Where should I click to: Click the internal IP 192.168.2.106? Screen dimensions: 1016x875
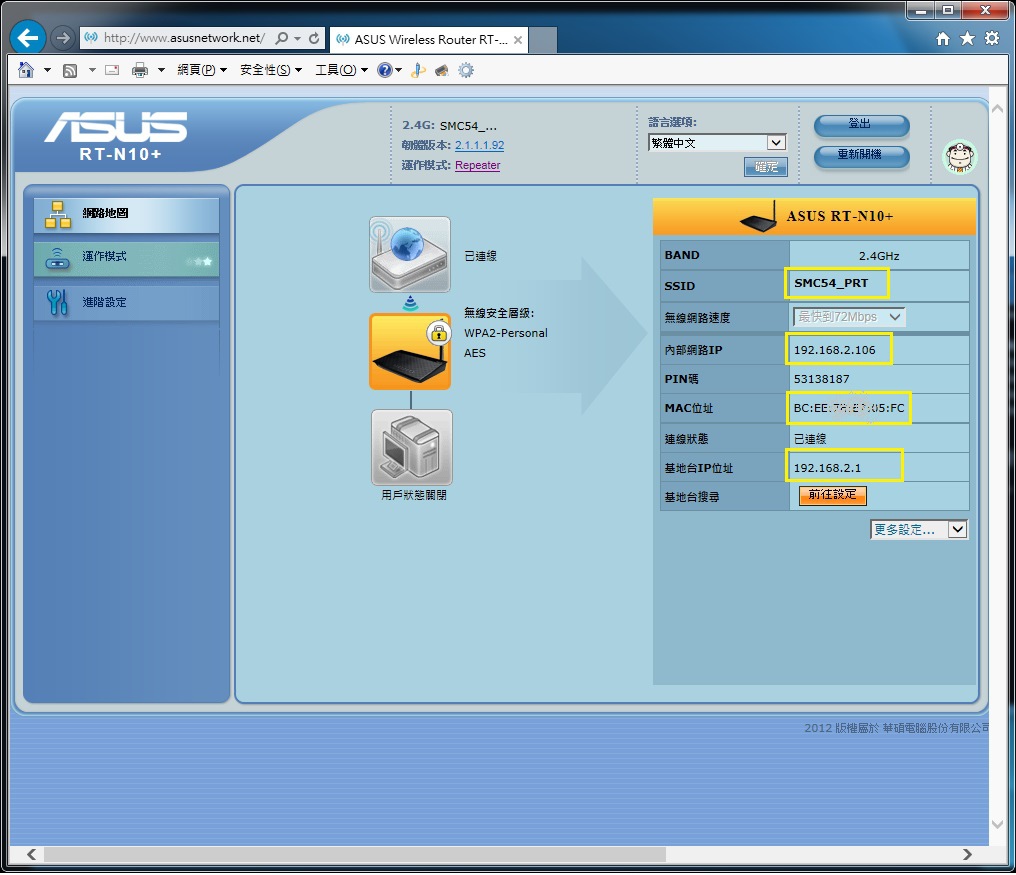pos(835,350)
